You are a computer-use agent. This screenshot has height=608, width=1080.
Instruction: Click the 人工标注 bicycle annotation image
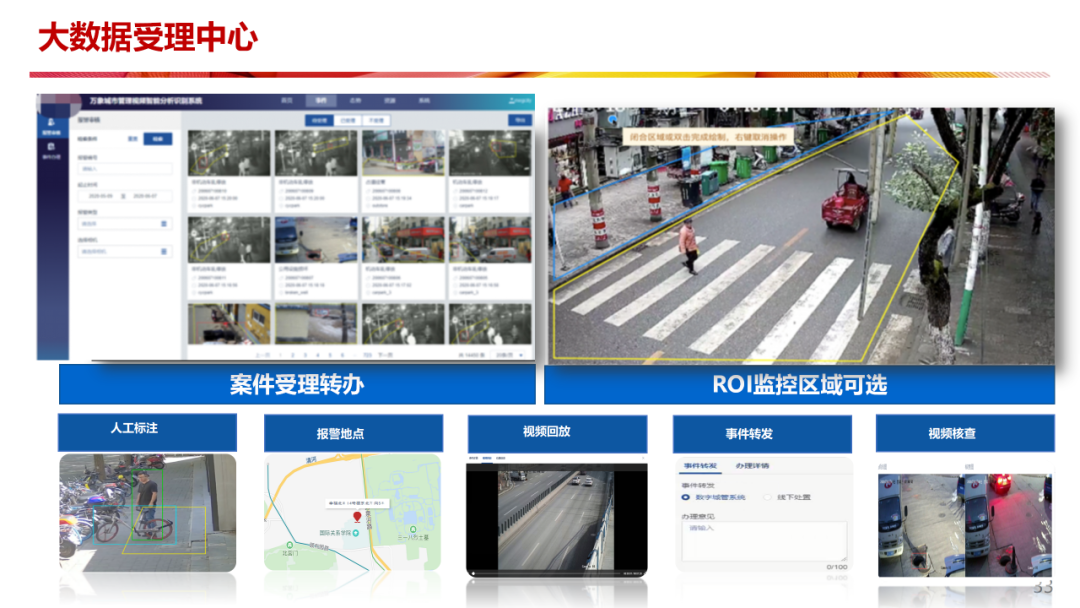click(x=147, y=512)
